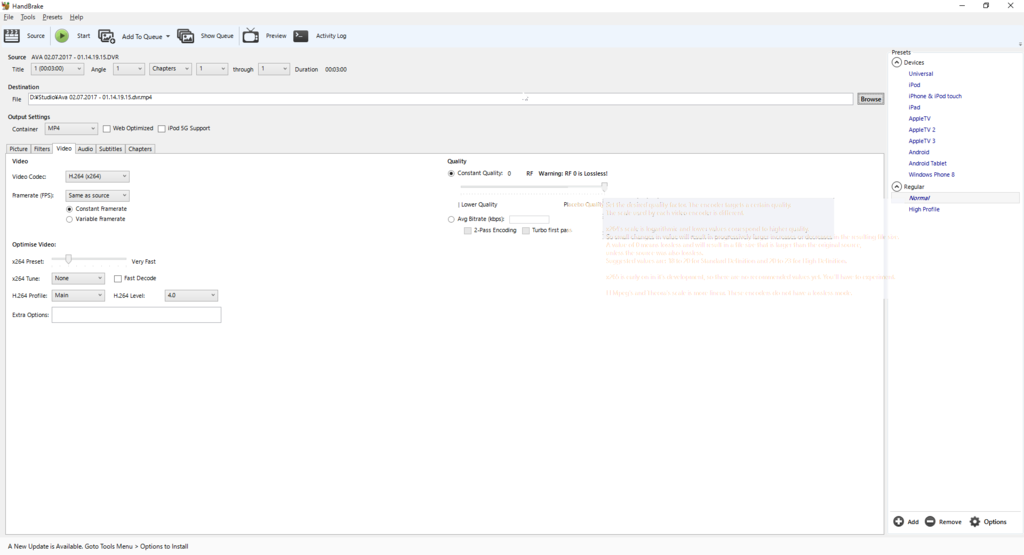1024x555 pixels.
Task: Open the H.264 Level dropdown
Action: (x=191, y=295)
